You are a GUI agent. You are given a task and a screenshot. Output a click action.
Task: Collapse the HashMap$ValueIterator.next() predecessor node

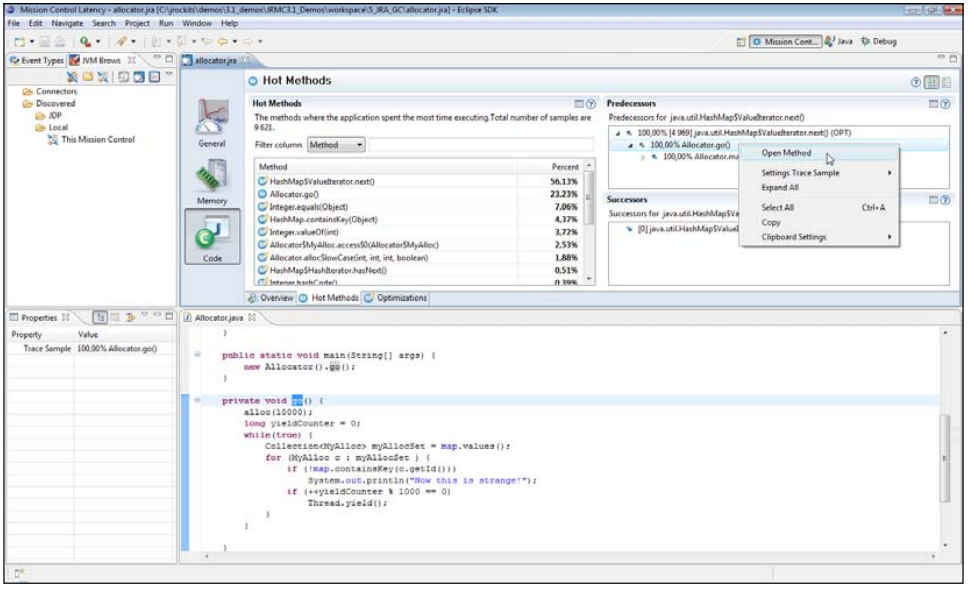click(x=618, y=133)
